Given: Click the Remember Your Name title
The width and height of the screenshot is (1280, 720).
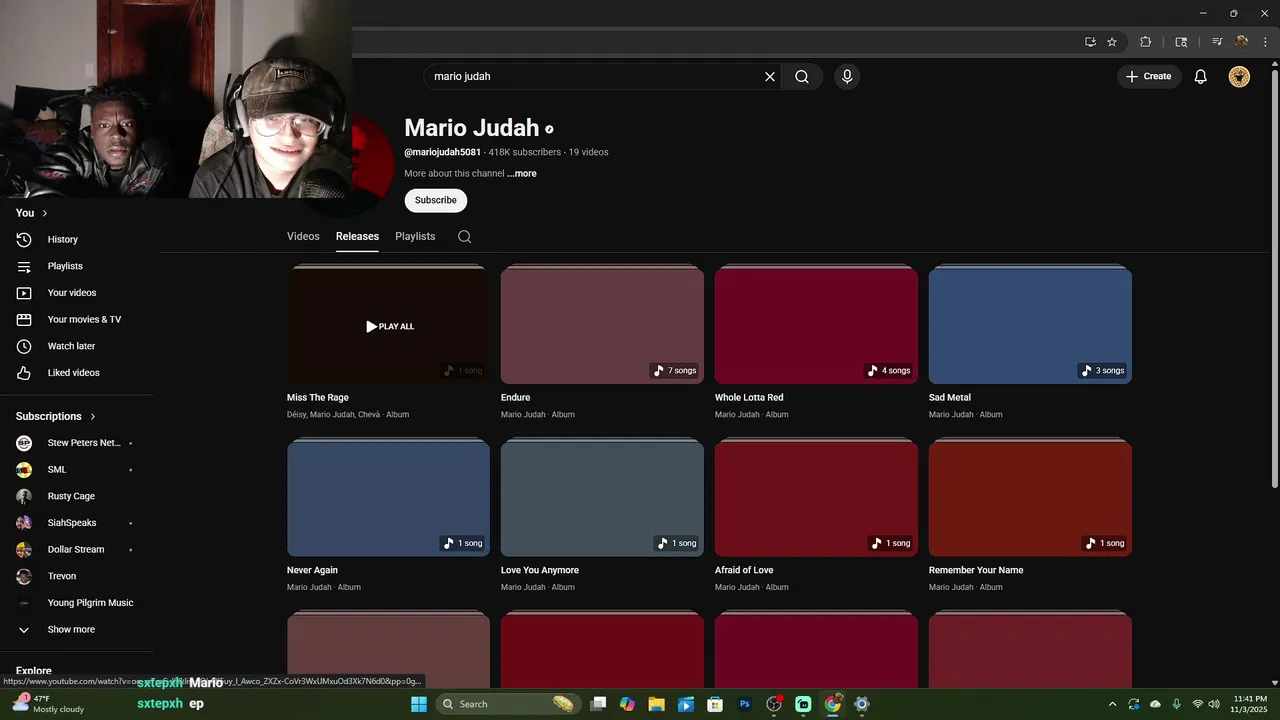Looking at the screenshot, I should (x=976, y=570).
